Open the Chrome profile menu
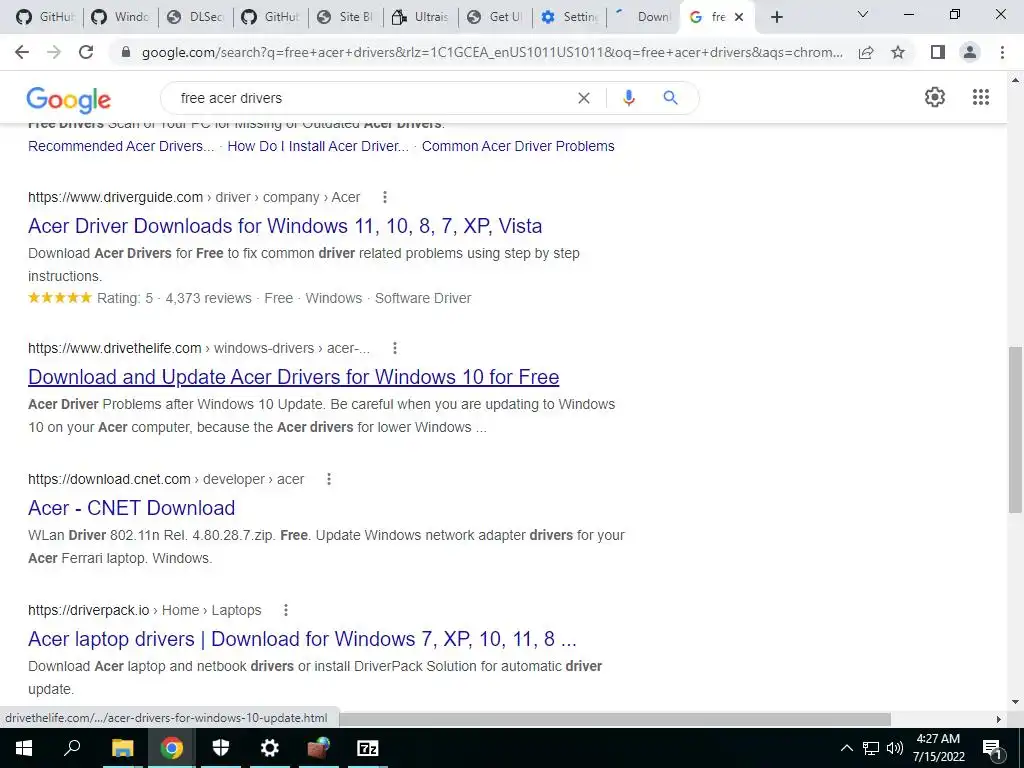 (970, 52)
